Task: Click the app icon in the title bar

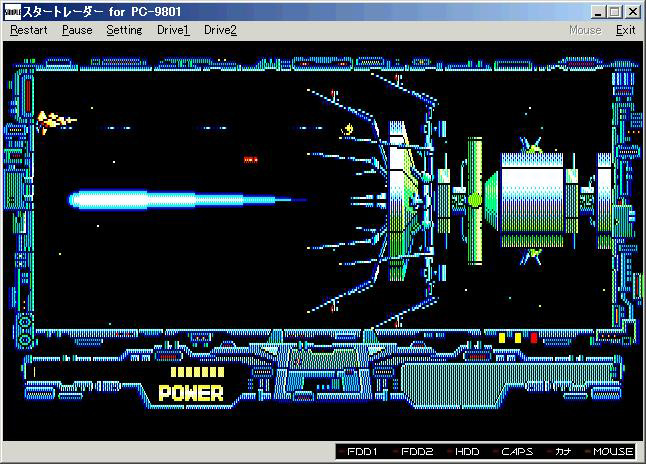Action: pos(12,12)
